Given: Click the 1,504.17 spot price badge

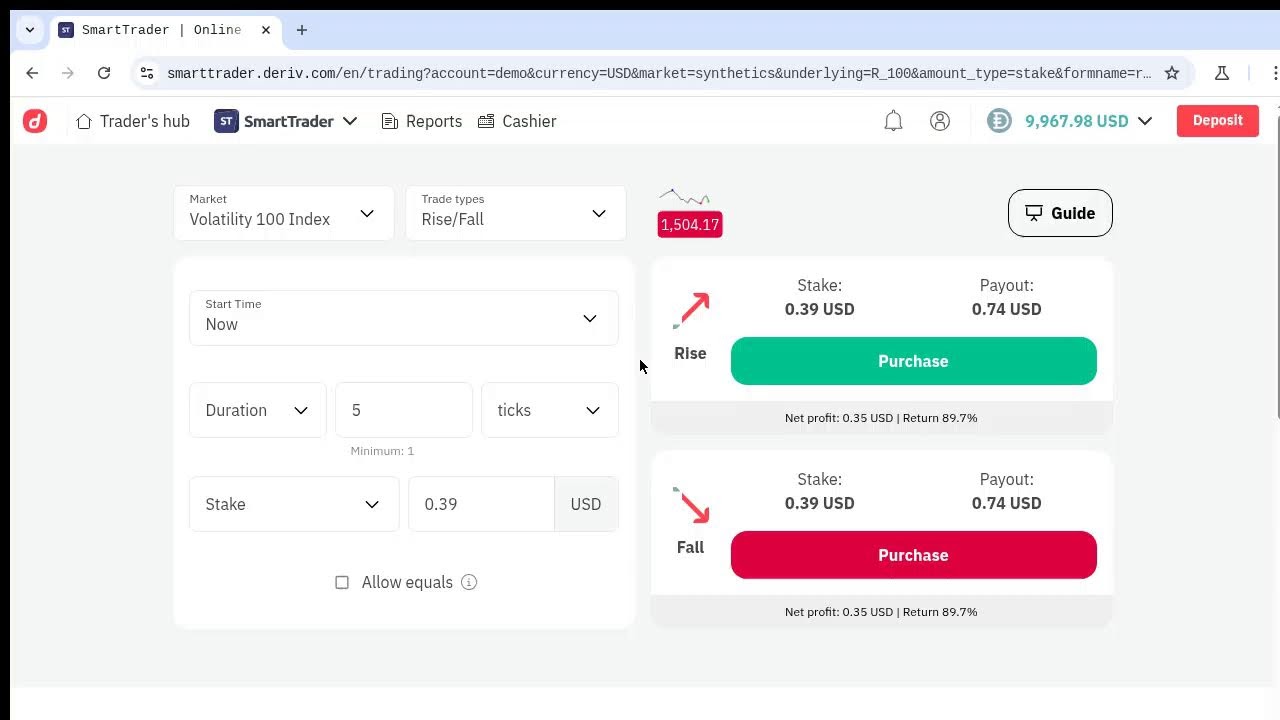Looking at the screenshot, I should pos(690,225).
